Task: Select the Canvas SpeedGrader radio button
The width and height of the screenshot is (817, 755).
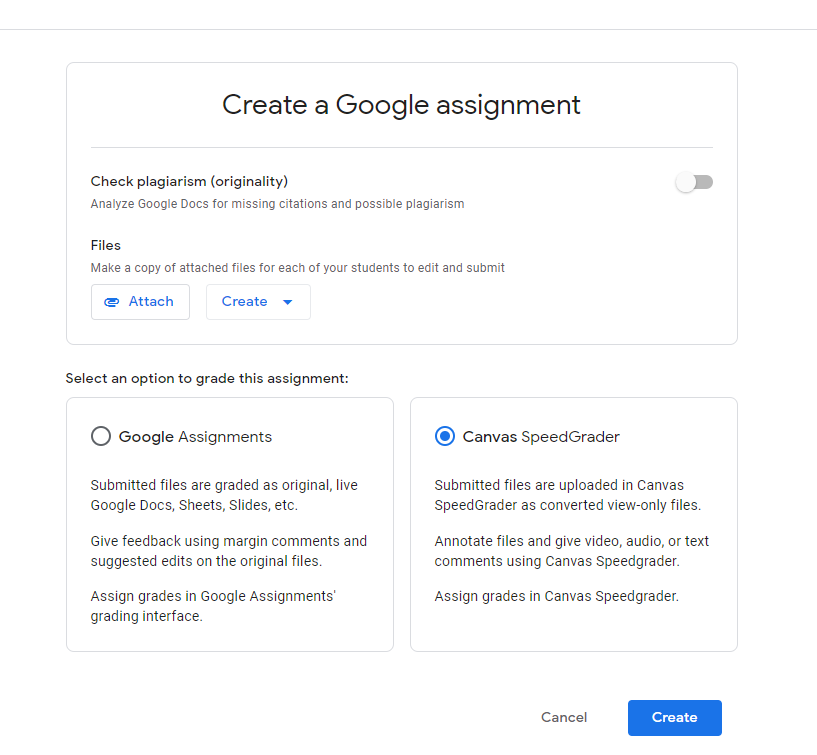Action: pos(445,436)
